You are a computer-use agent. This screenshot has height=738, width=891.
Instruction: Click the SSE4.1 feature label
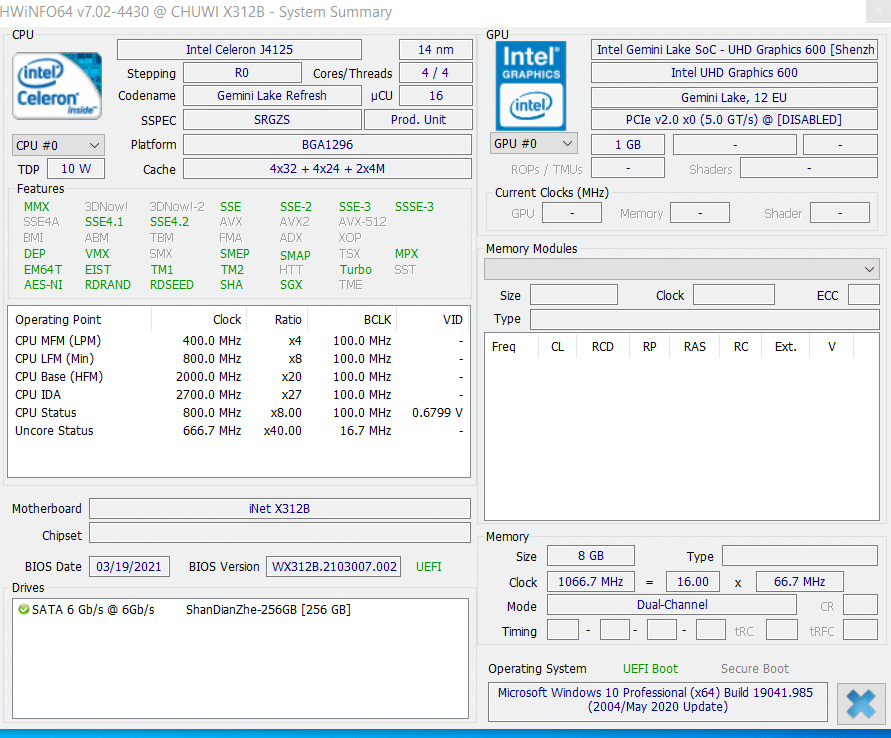pyautogui.click(x=104, y=222)
